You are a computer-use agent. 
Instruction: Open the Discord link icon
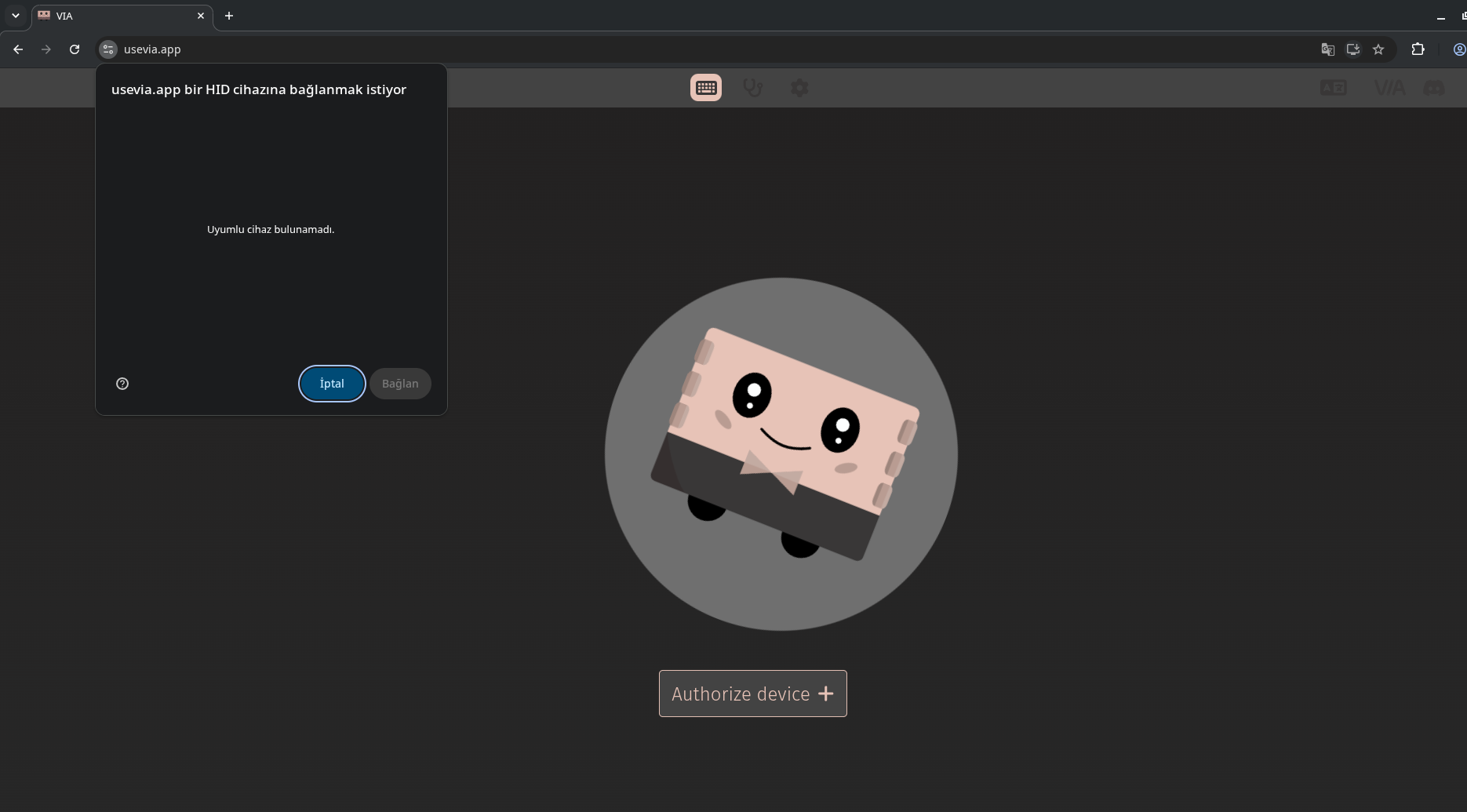coord(1434,88)
